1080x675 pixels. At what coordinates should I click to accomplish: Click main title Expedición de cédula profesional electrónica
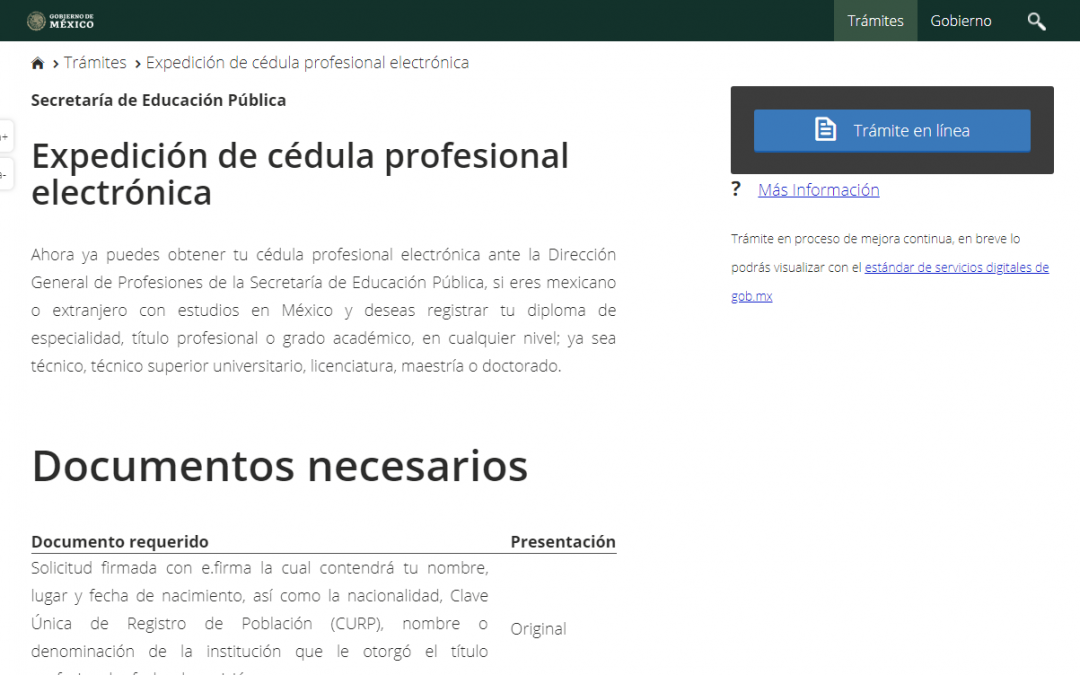click(x=300, y=174)
